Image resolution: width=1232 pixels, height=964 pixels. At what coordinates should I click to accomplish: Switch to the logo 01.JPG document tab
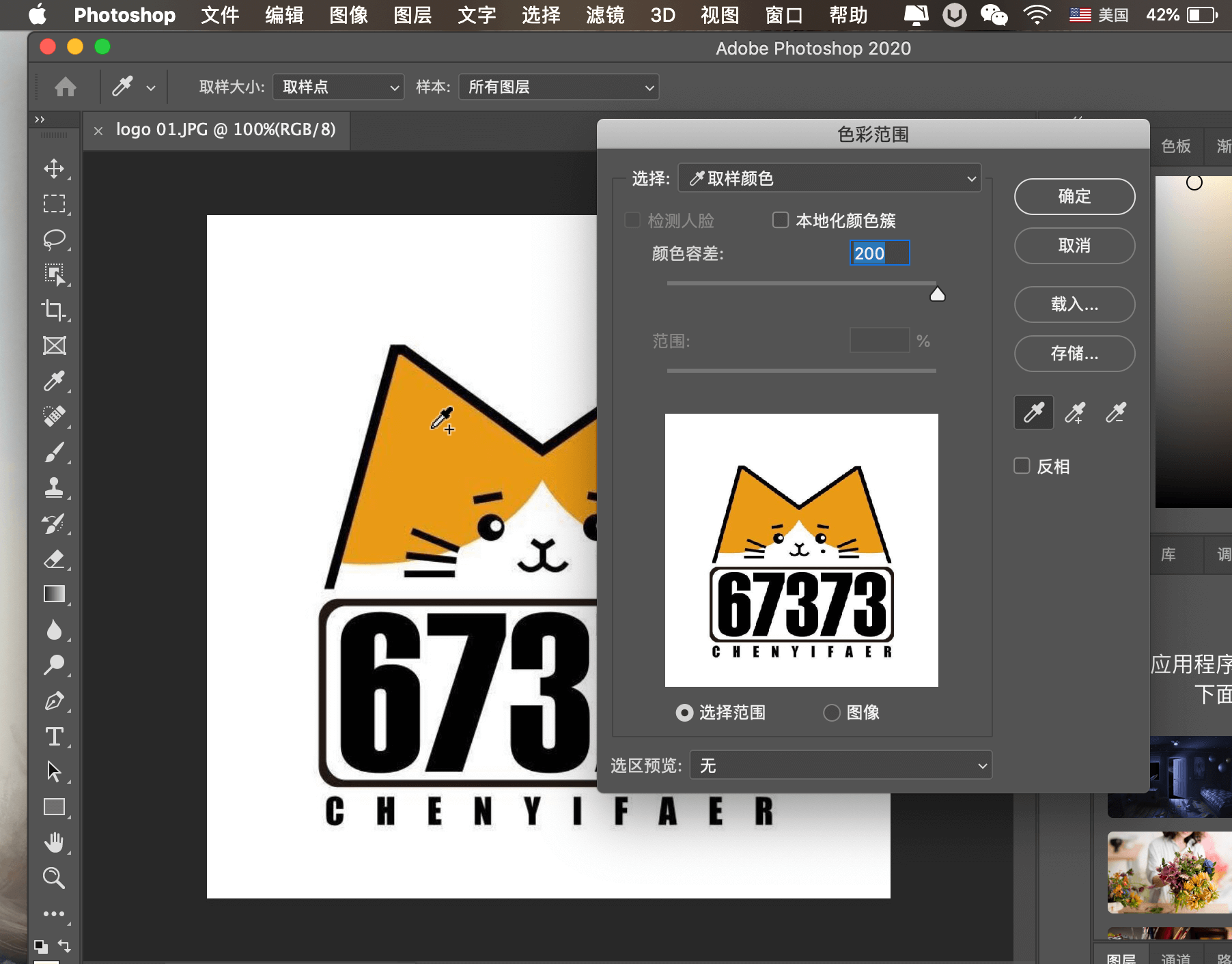click(225, 130)
